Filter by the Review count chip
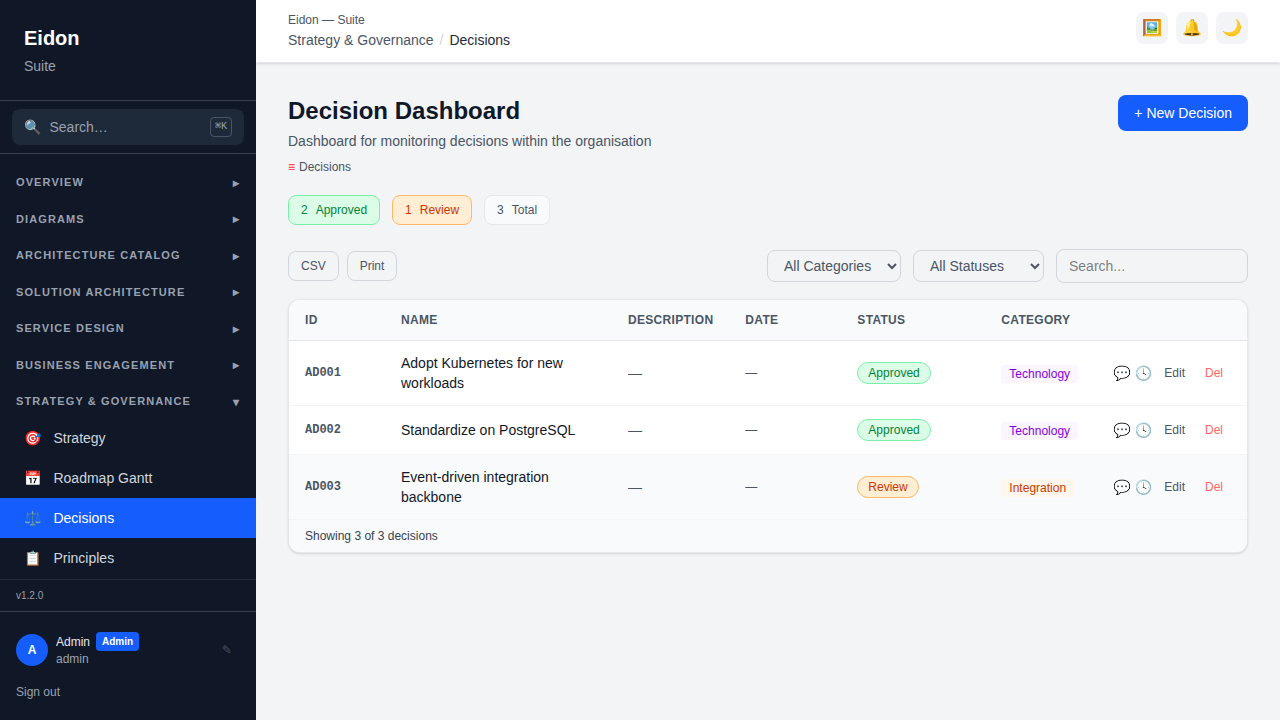The height and width of the screenshot is (720, 1280). click(x=432, y=210)
